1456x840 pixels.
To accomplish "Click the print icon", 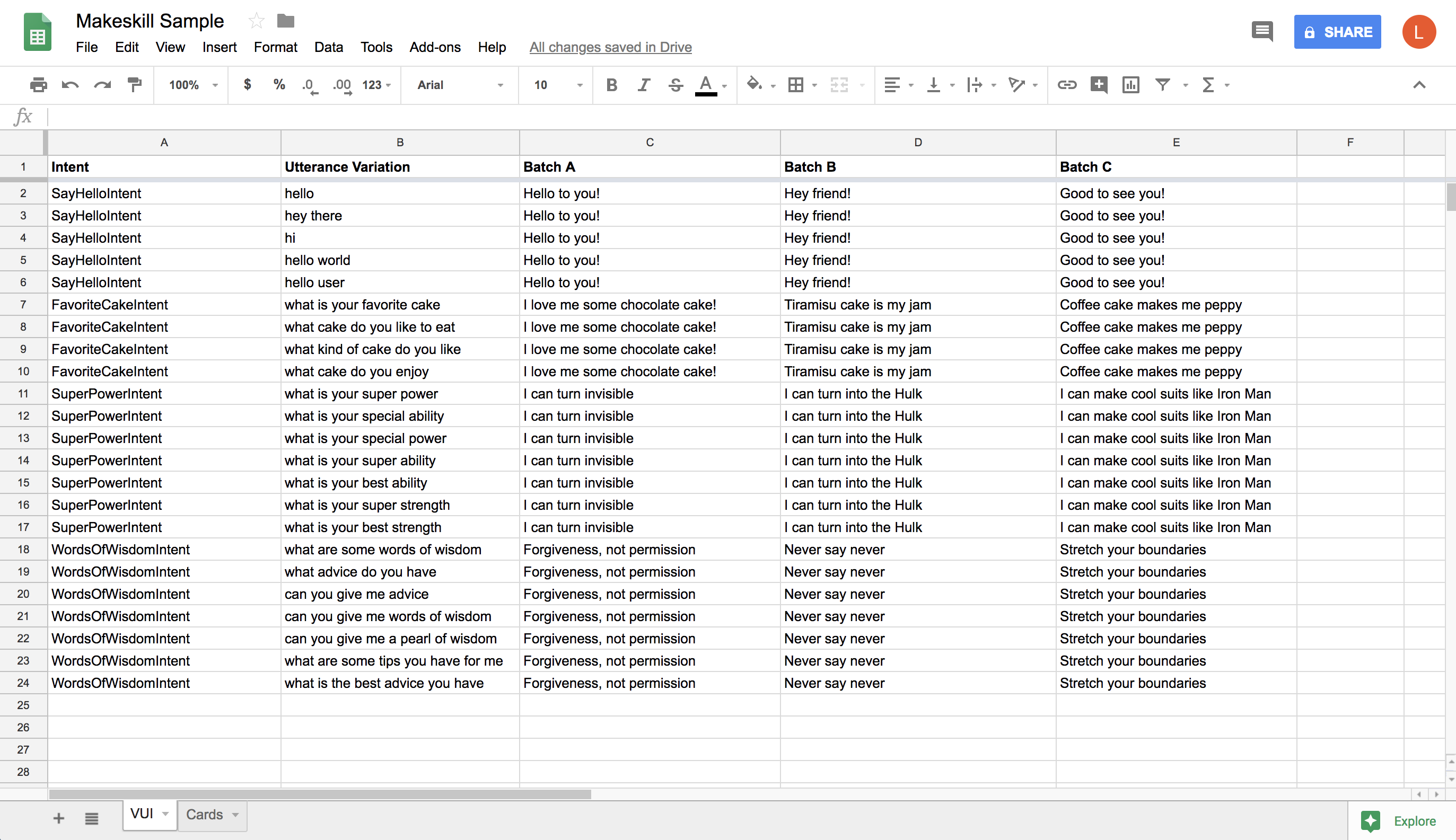I will click(x=38, y=85).
